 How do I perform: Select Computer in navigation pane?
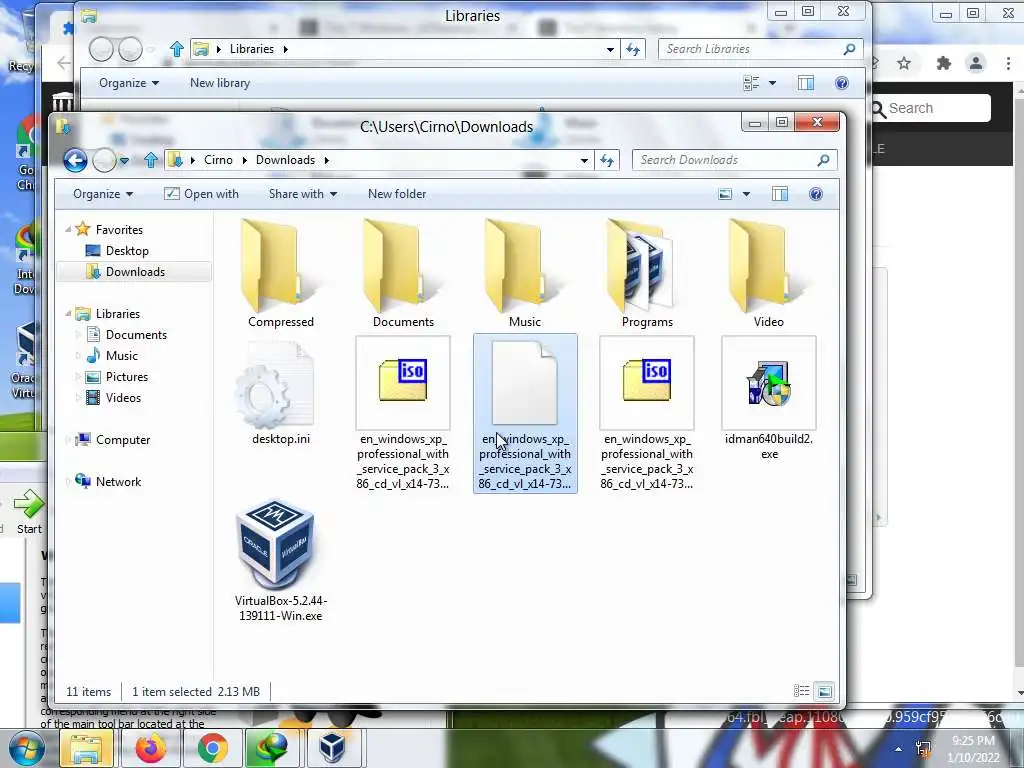coord(123,440)
